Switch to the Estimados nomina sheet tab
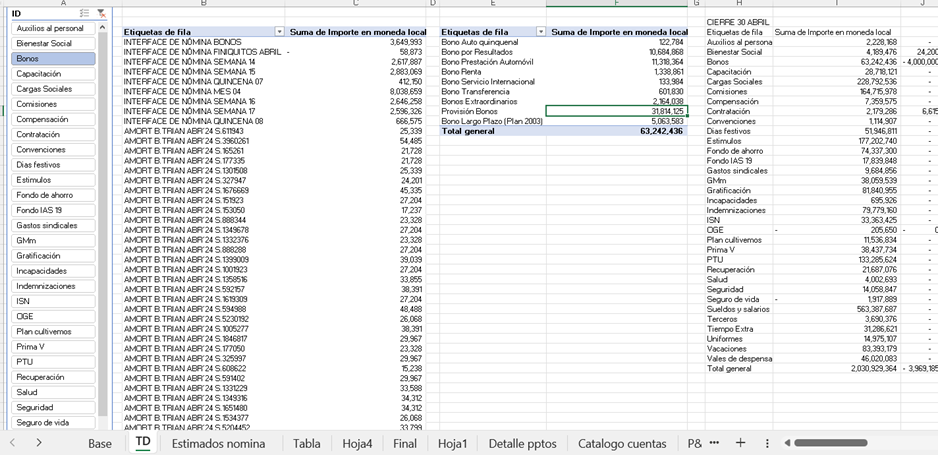The height and width of the screenshot is (455, 938). [218, 442]
